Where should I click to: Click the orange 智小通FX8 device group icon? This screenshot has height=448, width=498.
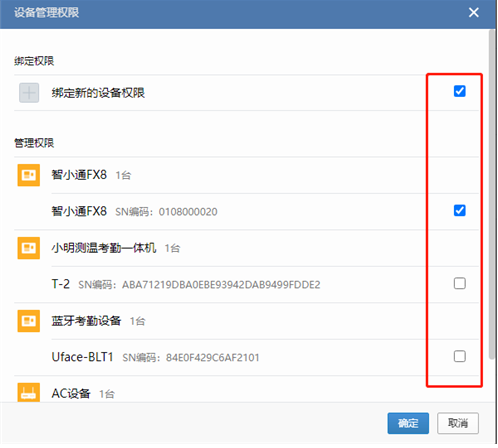coord(29,175)
